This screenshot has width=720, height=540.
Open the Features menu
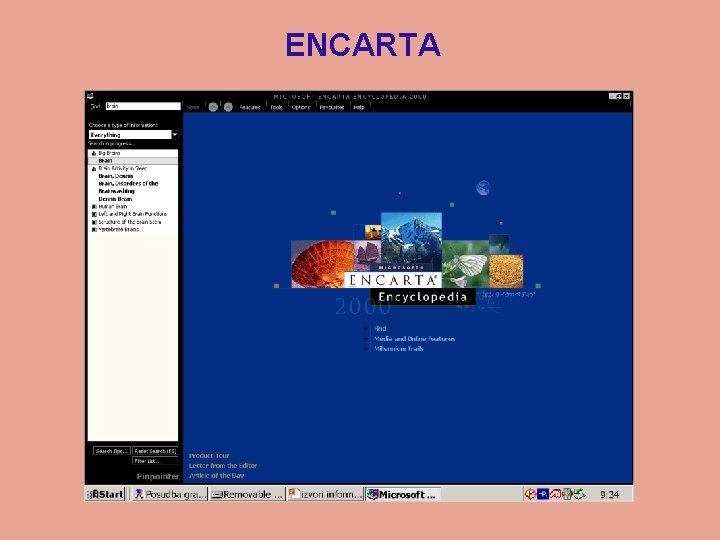[x=250, y=107]
